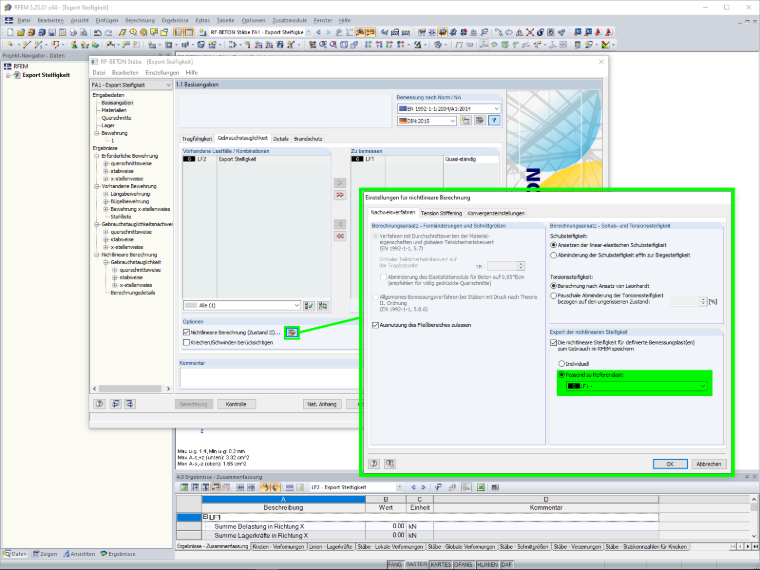This screenshot has width=760, height=570.
Task: Choose the Individuell export option
Action: [x=562, y=364]
